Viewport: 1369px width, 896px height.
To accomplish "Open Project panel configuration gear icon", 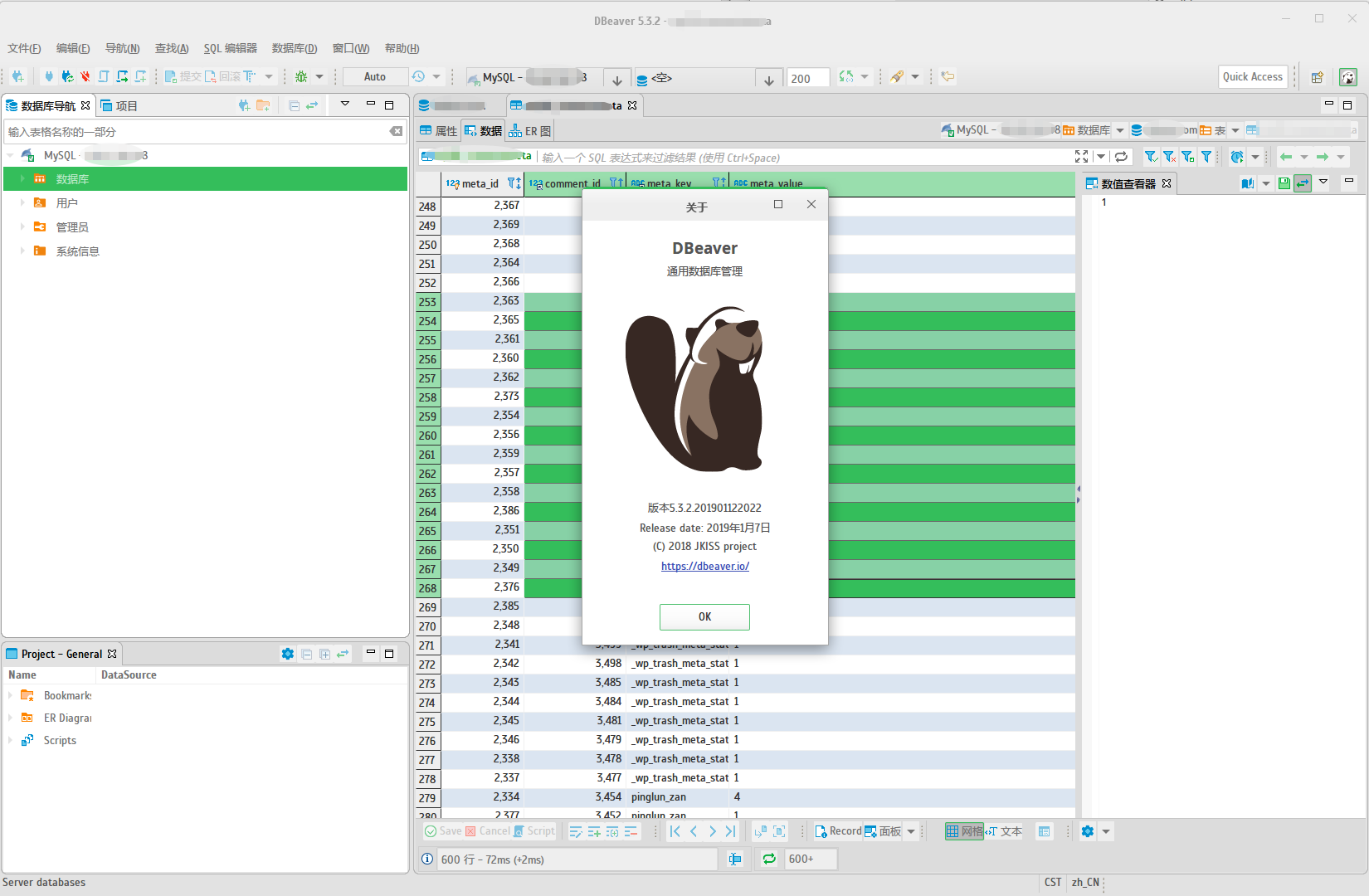I will (x=288, y=654).
